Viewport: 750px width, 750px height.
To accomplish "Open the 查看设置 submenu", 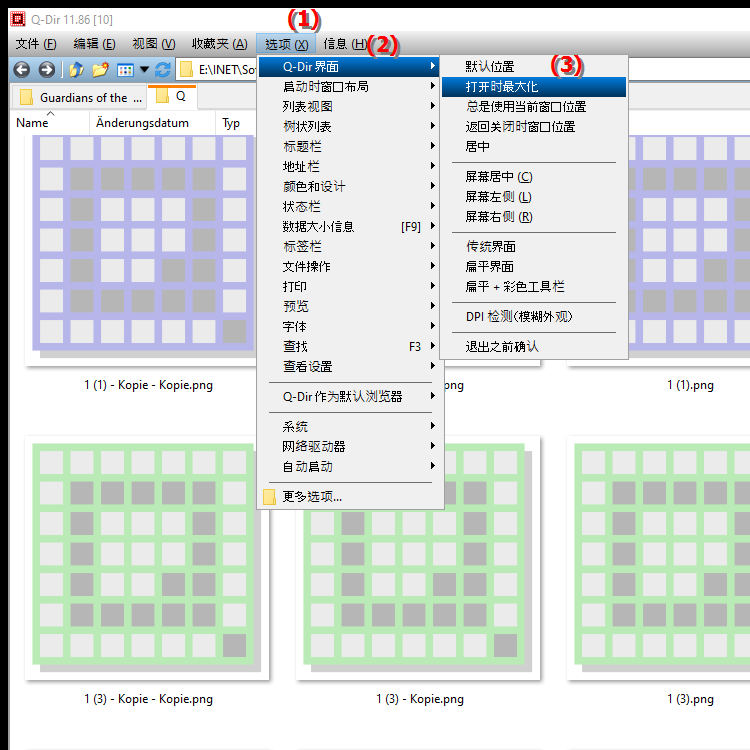I will pos(350,366).
